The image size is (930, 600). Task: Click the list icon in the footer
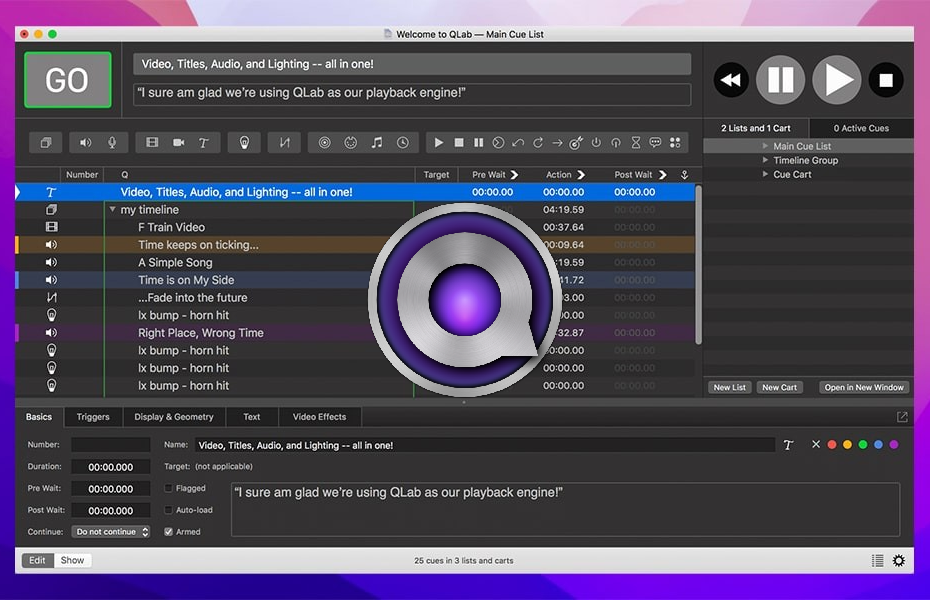[x=878, y=560]
